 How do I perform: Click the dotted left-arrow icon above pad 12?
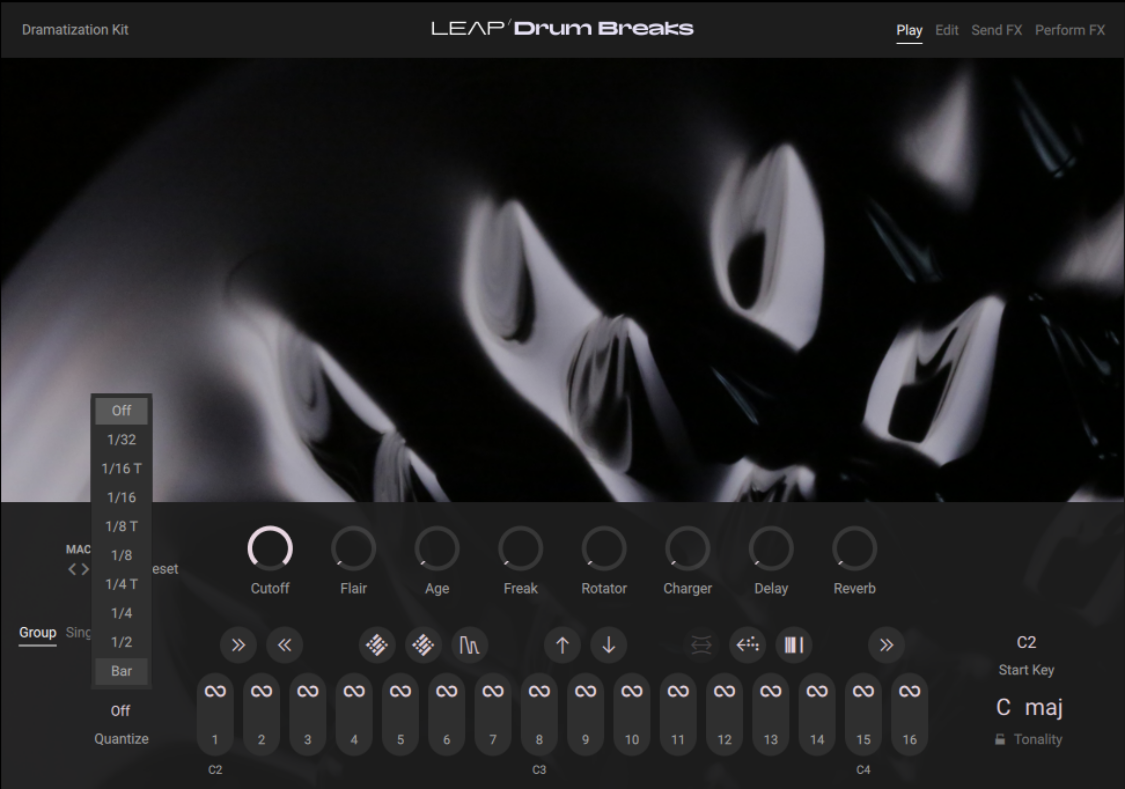pyautogui.click(x=747, y=645)
